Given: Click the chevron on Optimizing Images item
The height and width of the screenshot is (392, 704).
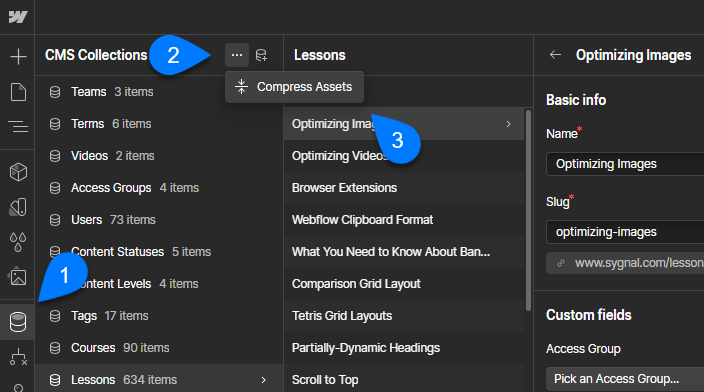Looking at the screenshot, I should tap(508, 124).
